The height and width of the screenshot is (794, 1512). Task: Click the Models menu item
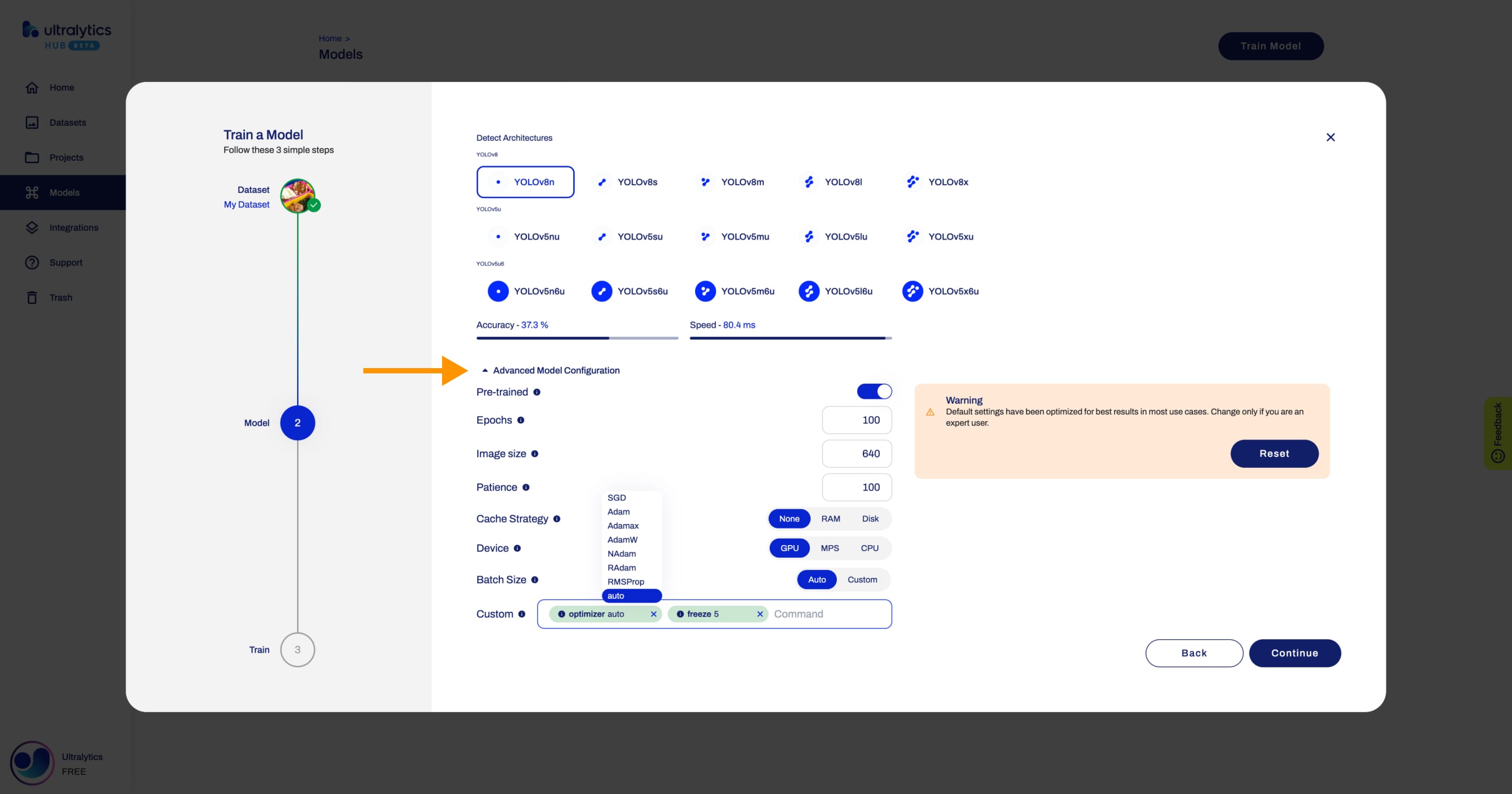coord(64,192)
